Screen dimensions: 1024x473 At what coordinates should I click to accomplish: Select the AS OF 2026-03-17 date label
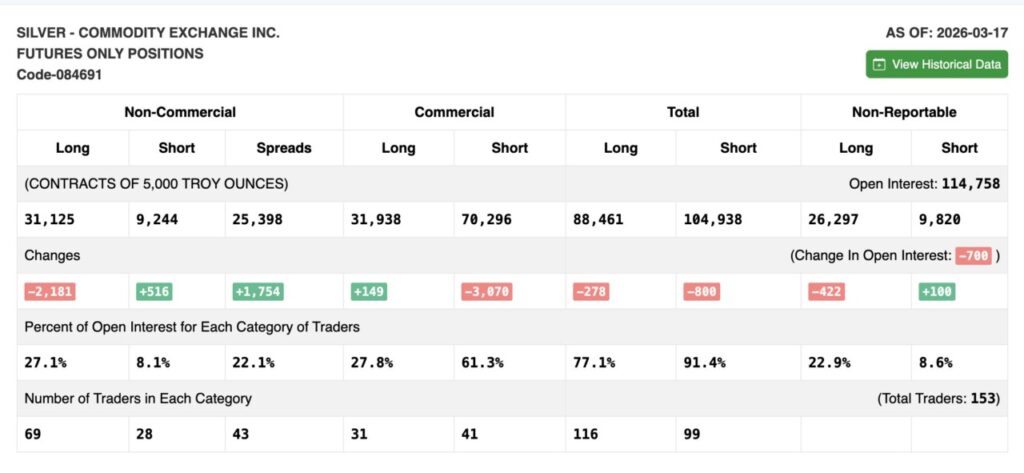(x=946, y=32)
